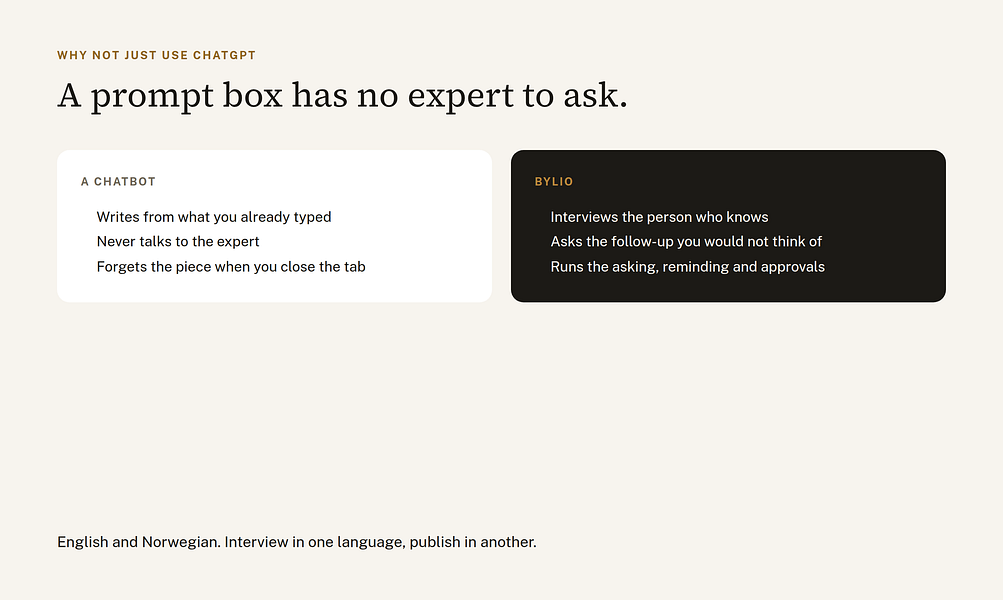The image size is (1003, 600).
Task: Click 'Asks the follow-up you would not think of'
Action: point(686,241)
